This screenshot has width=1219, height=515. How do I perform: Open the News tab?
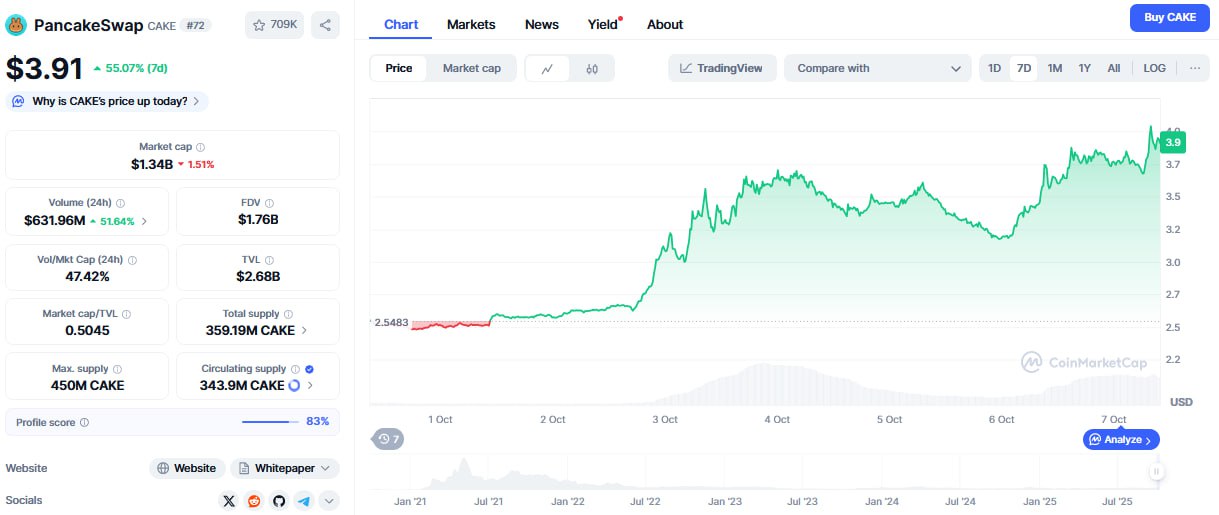tap(542, 24)
